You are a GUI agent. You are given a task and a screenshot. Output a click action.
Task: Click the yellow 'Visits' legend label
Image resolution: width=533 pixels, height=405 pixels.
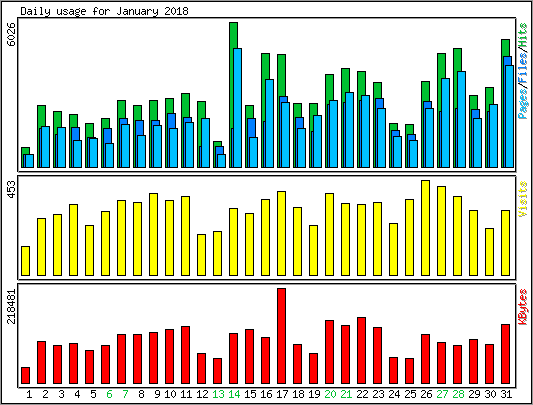[x=522, y=199]
